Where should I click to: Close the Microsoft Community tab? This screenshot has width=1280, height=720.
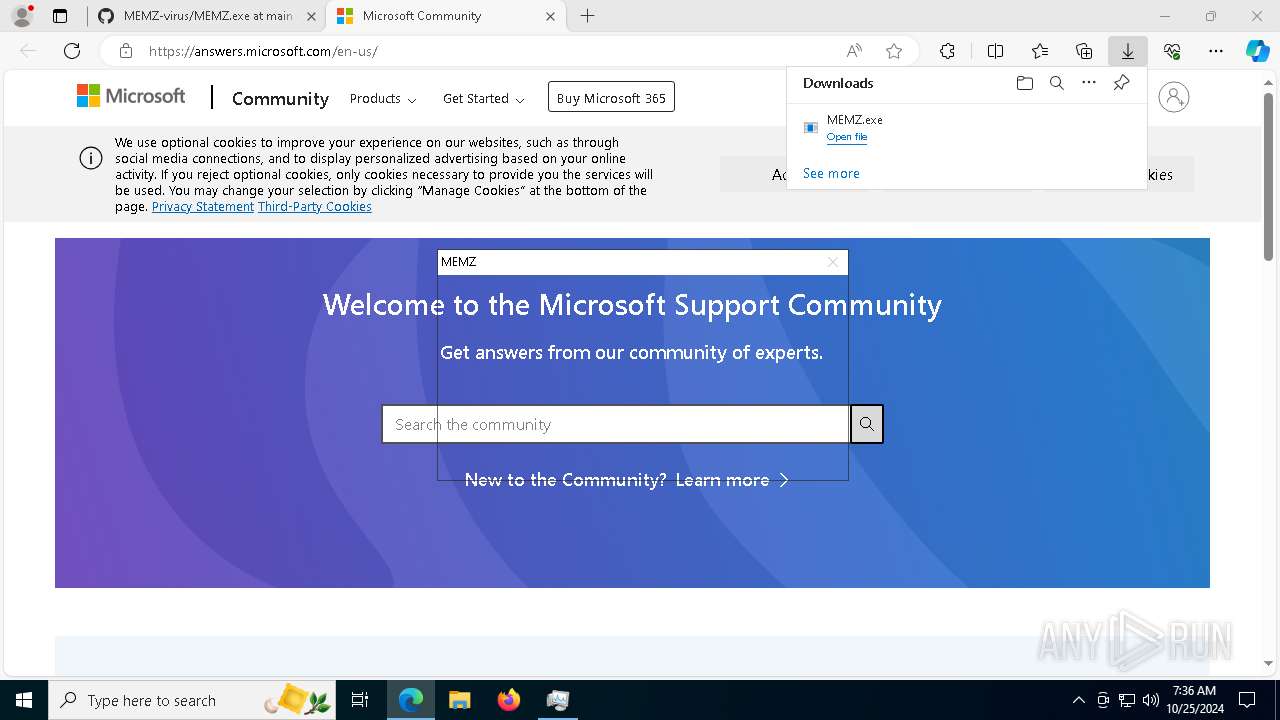click(551, 16)
